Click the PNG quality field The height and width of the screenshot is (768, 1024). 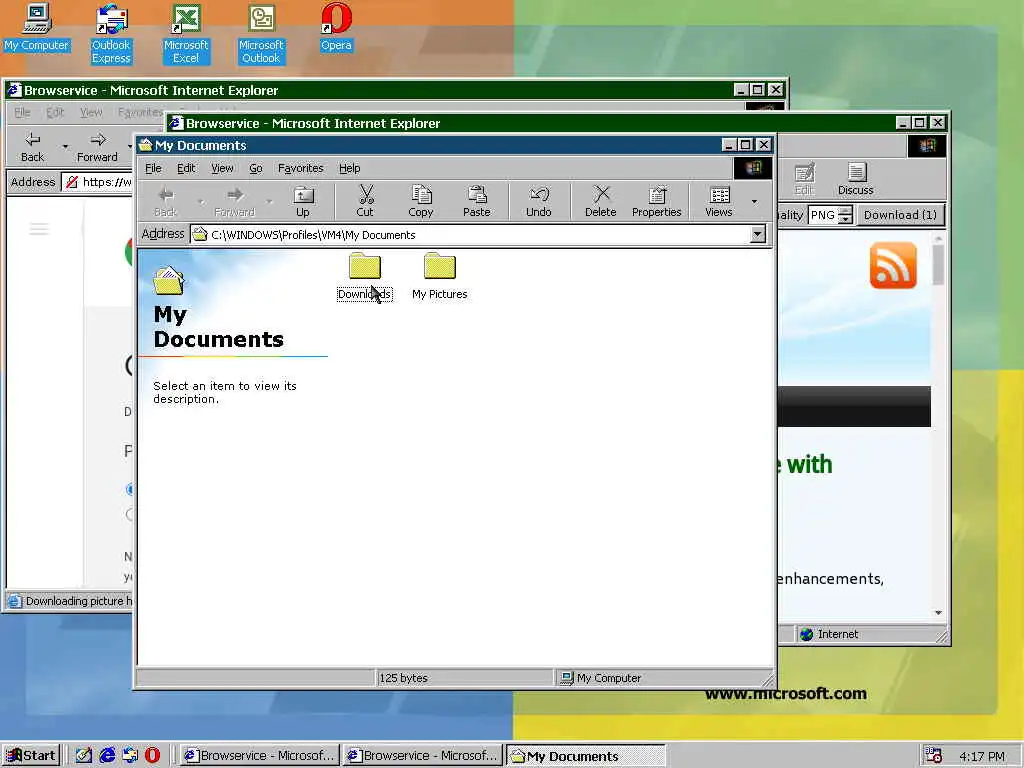pyautogui.click(x=822, y=215)
